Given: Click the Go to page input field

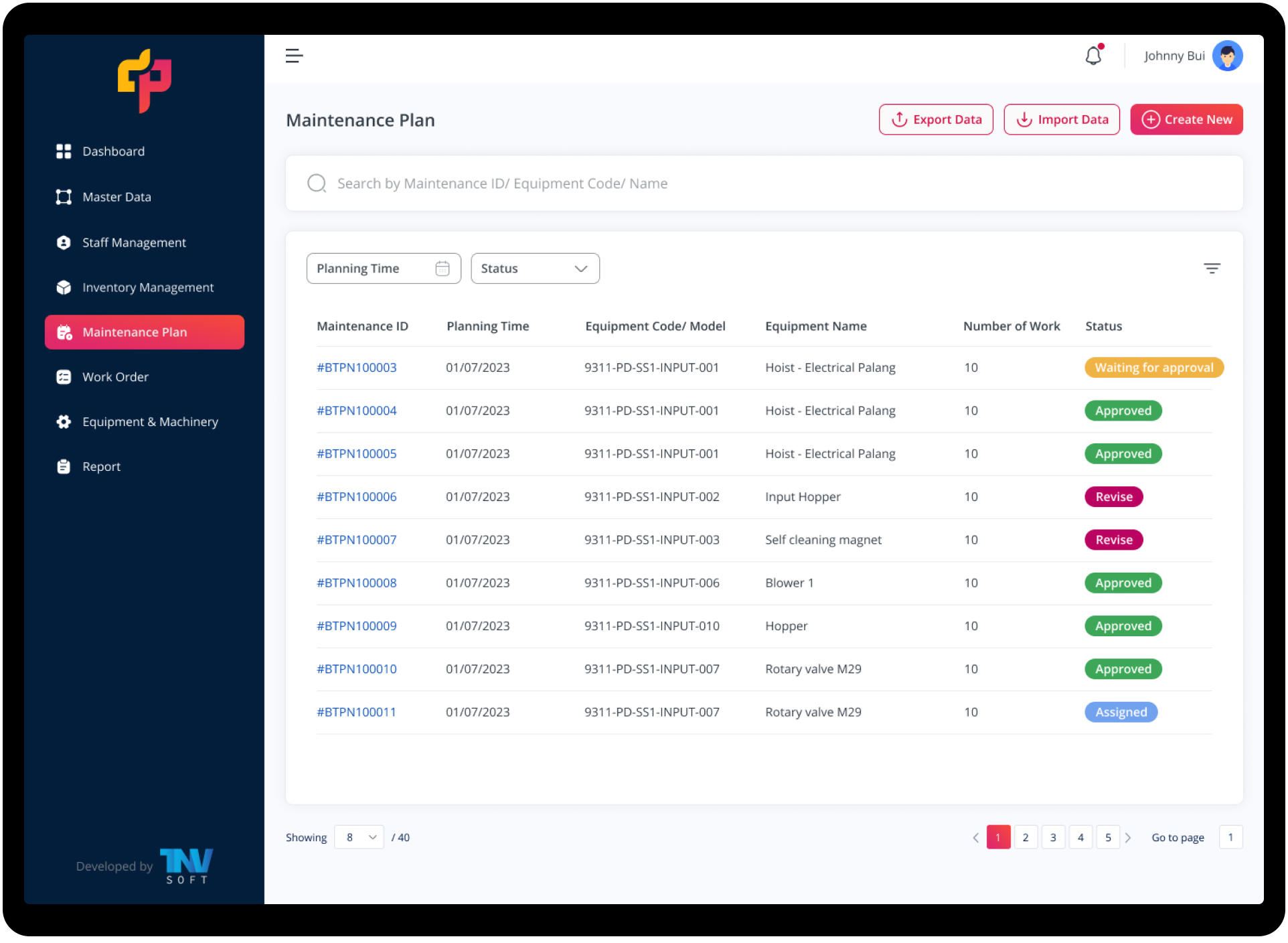Looking at the screenshot, I should tap(1230, 837).
